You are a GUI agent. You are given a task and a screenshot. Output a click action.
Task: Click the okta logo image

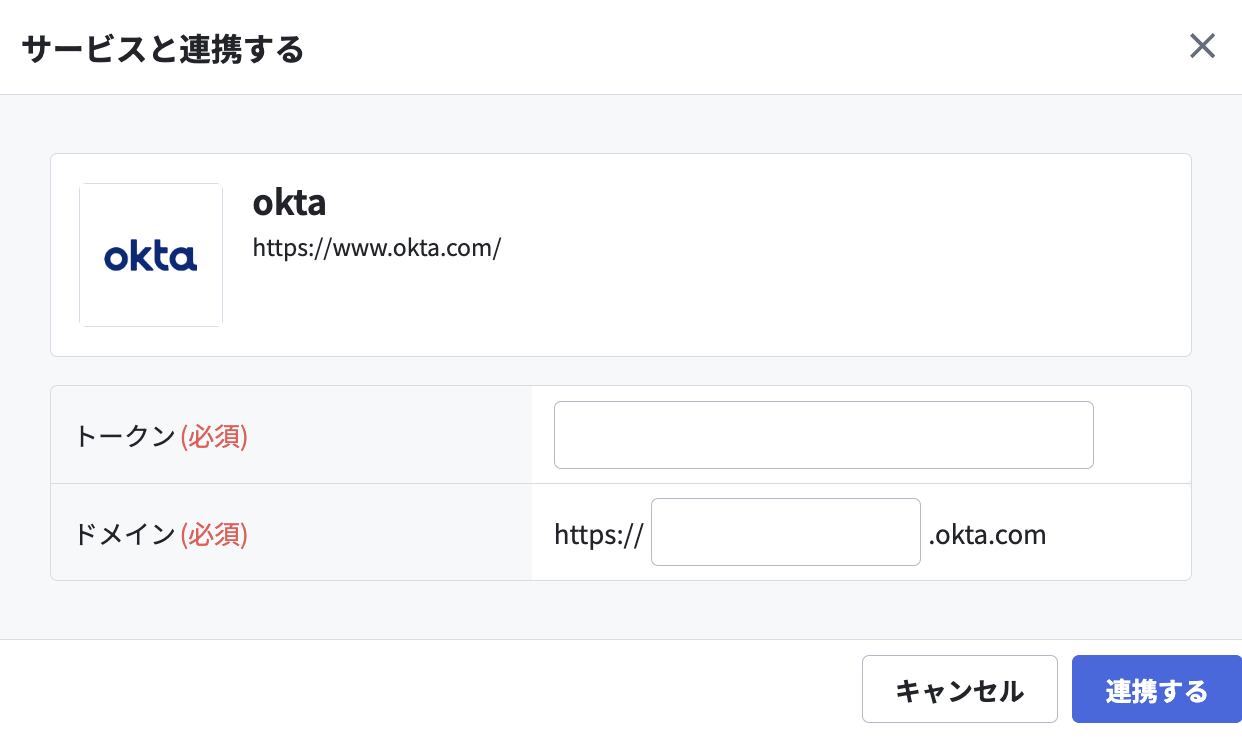151,255
